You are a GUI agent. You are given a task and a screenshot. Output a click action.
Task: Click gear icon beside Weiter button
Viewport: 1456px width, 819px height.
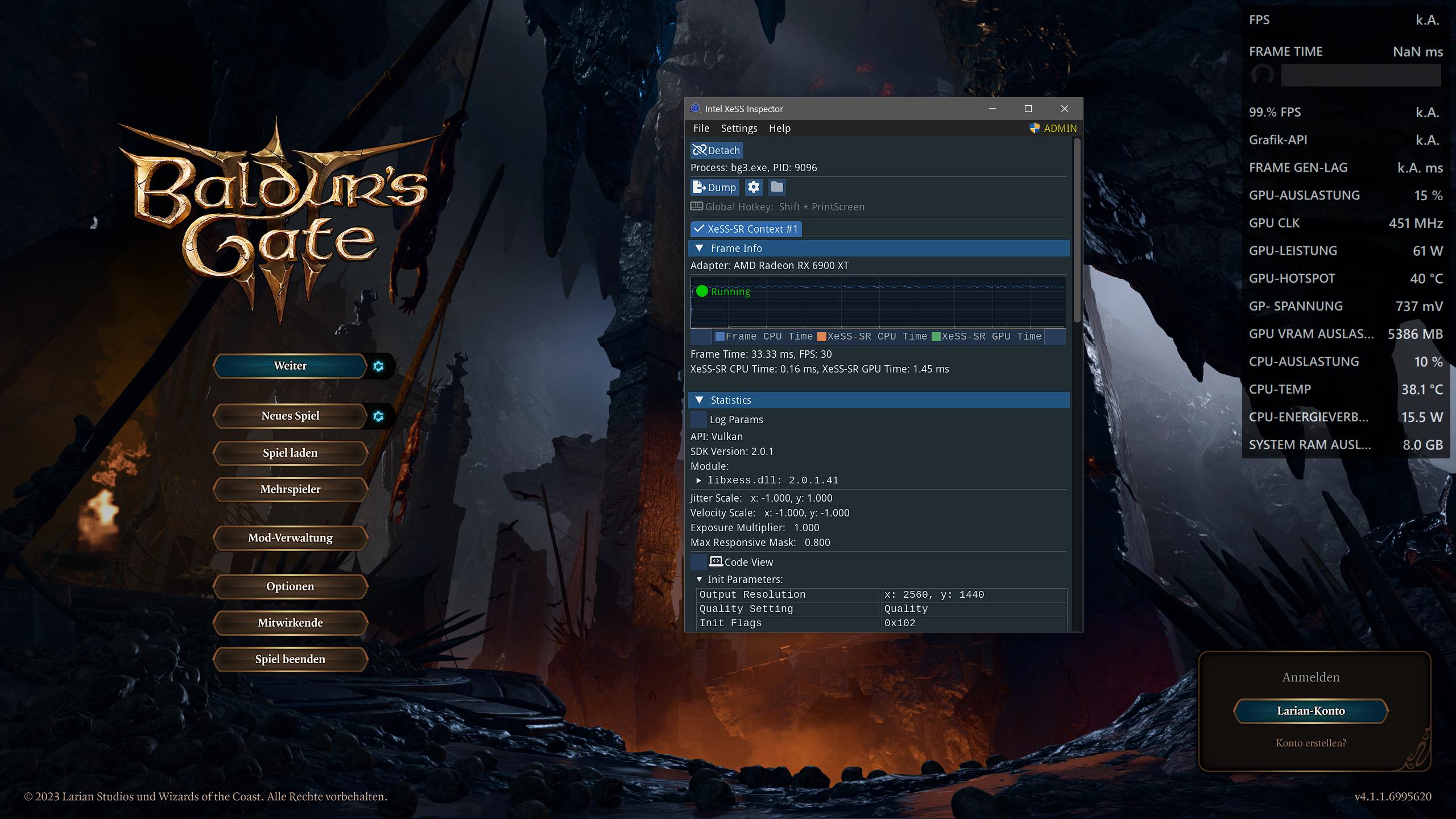pos(379,366)
